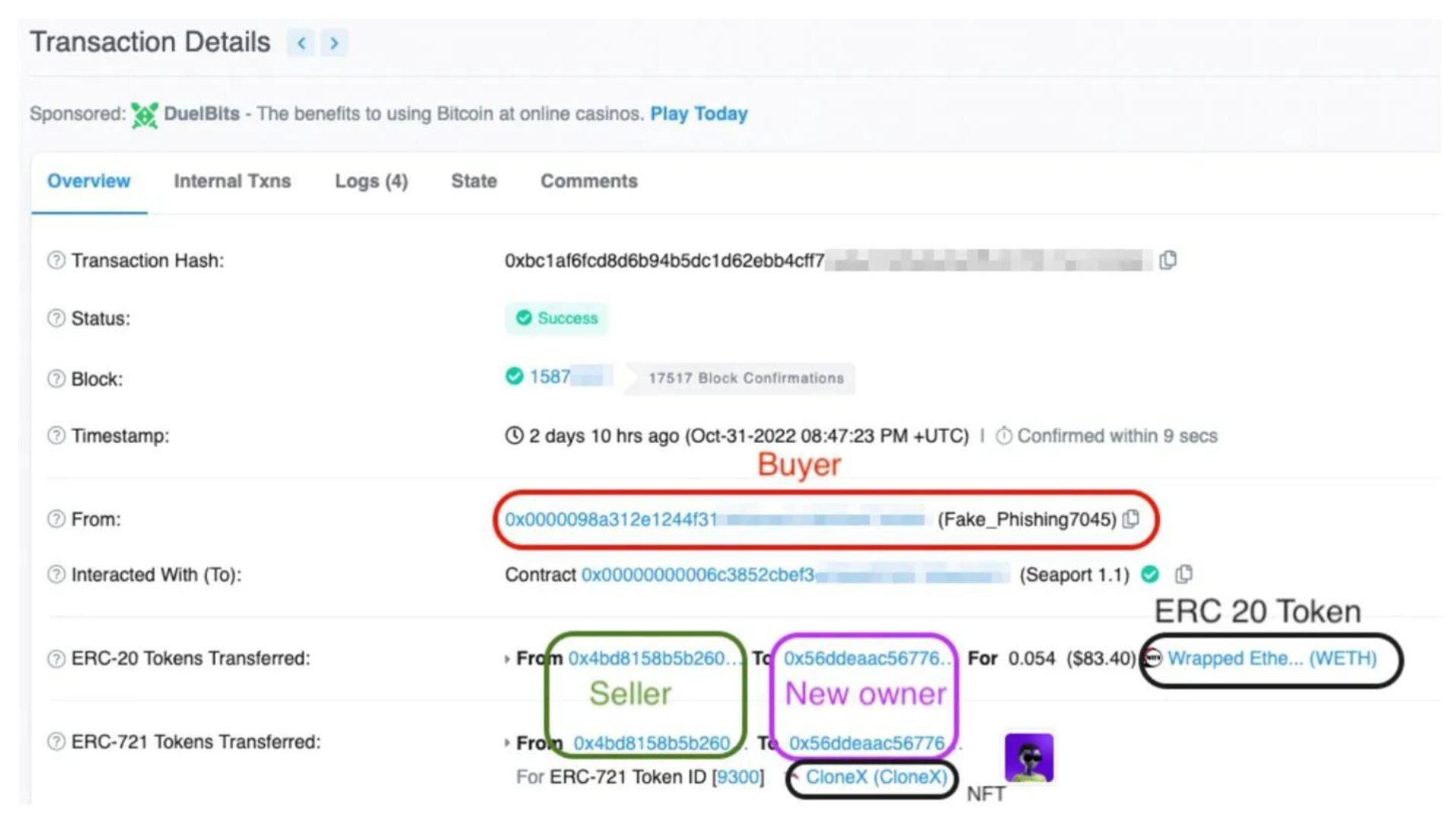Click the Block help icon

tap(56, 378)
